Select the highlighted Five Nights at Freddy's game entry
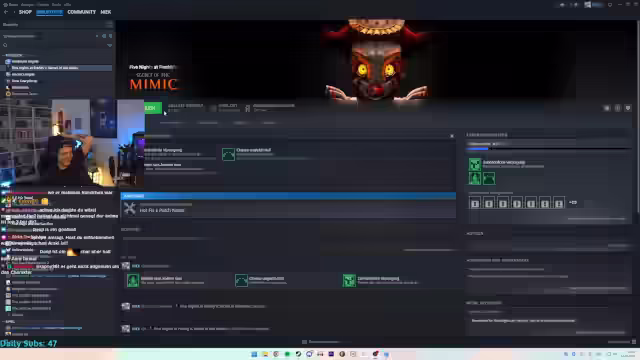Image resolution: width=640 pixels, height=360 pixels. coord(57,68)
